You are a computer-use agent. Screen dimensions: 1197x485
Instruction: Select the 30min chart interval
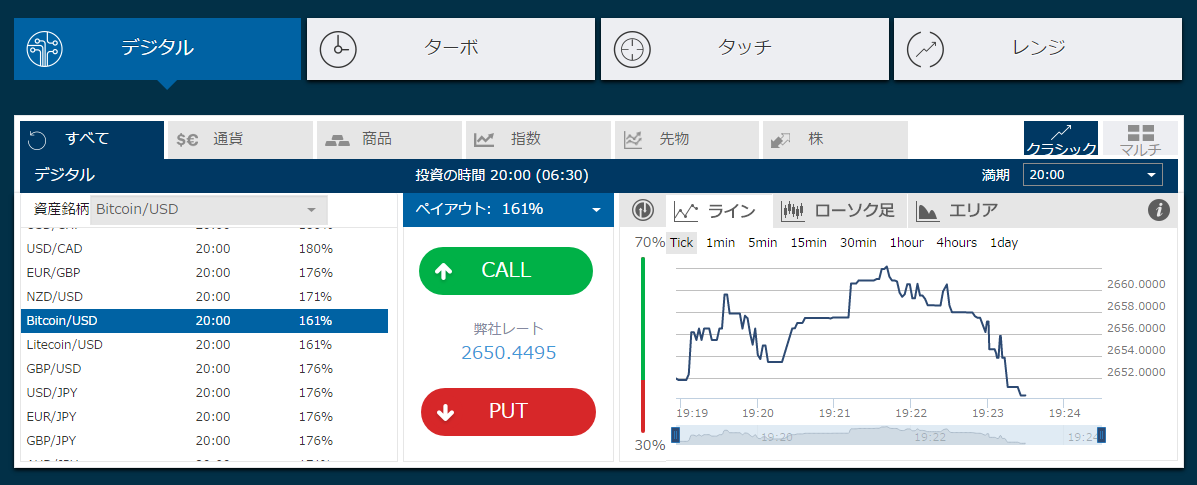858,243
